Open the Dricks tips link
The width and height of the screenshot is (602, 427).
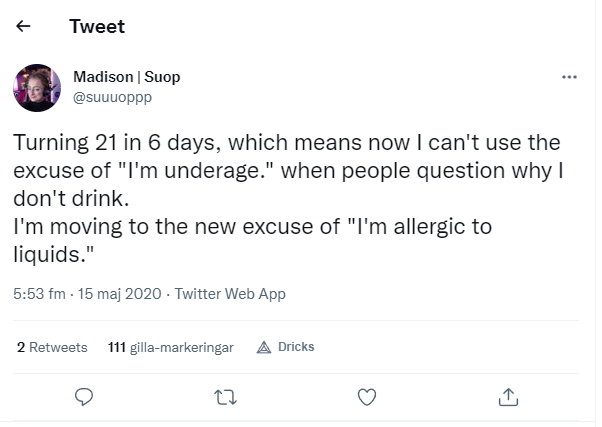(x=285, y=347)
